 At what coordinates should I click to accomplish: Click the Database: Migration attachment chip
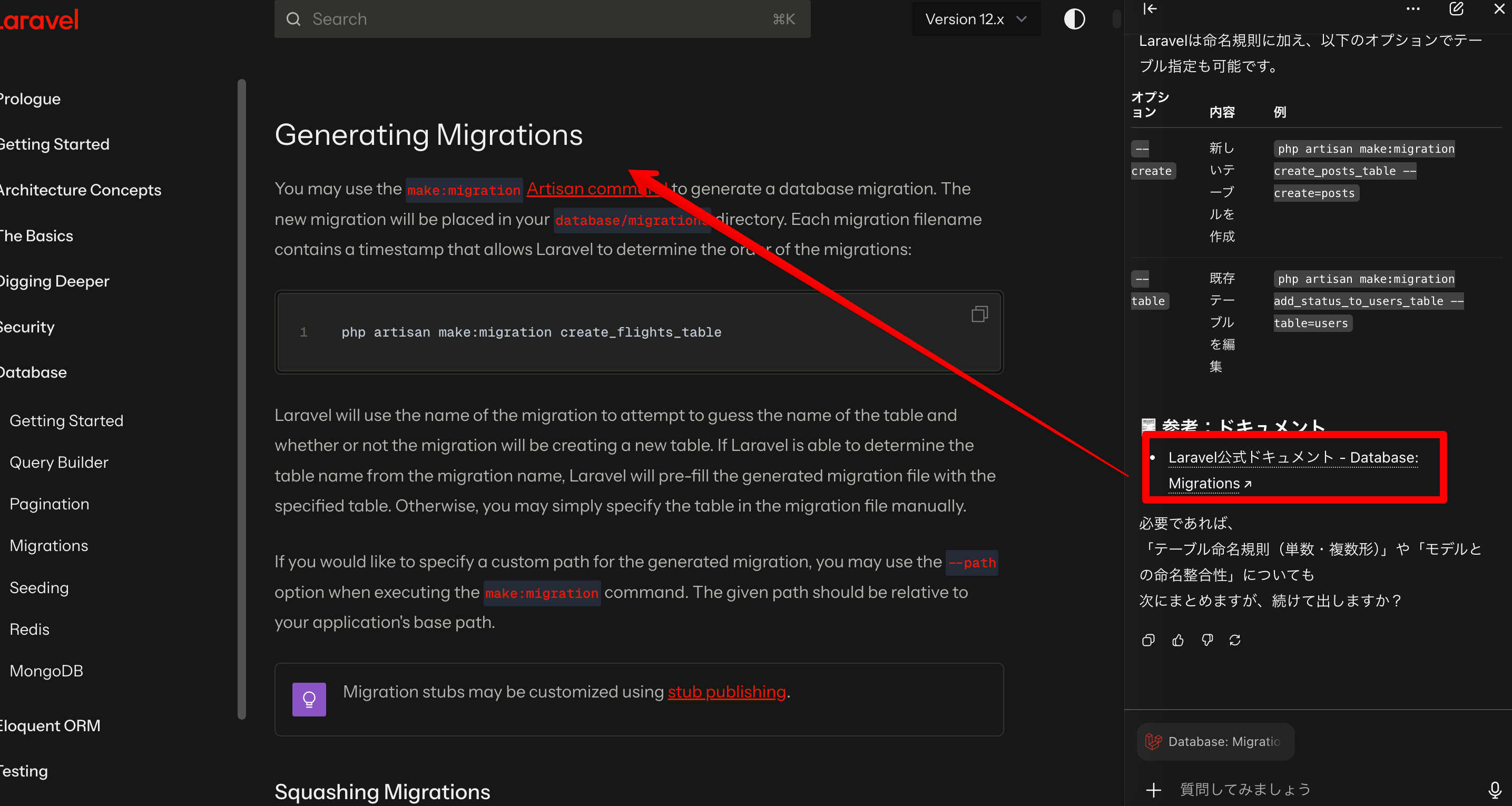pyautogui.click(x=1214, y=741)
